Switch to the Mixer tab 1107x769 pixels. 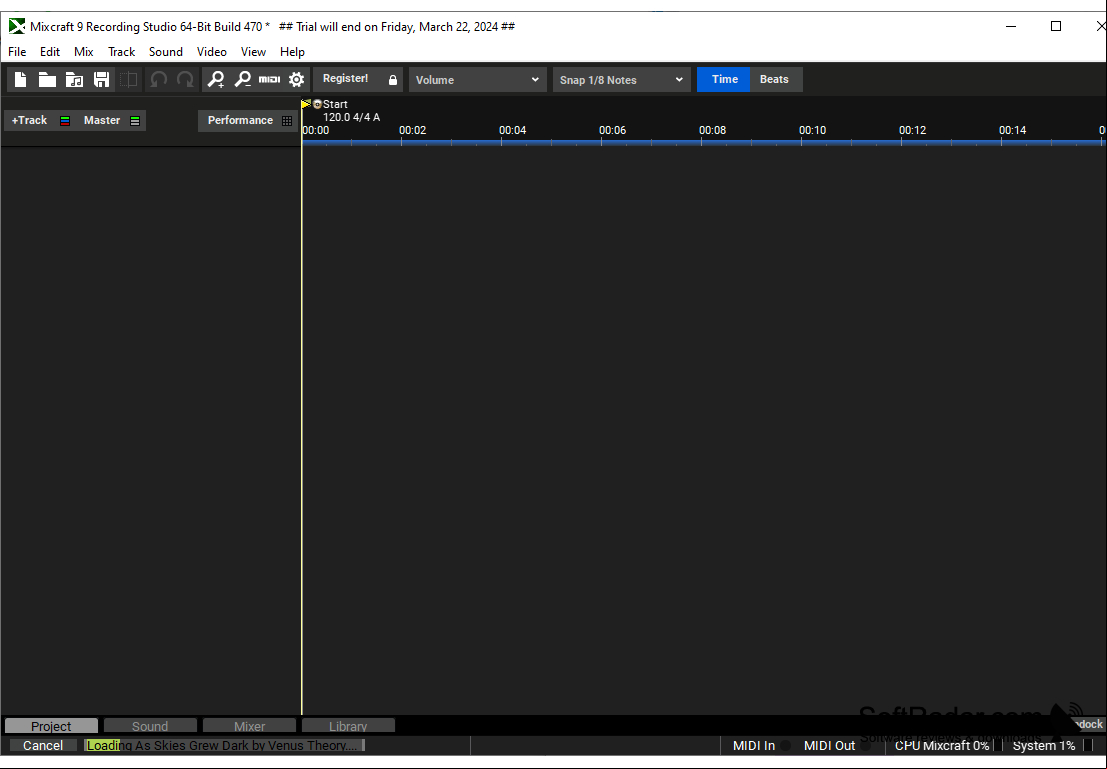click(249, 726)
